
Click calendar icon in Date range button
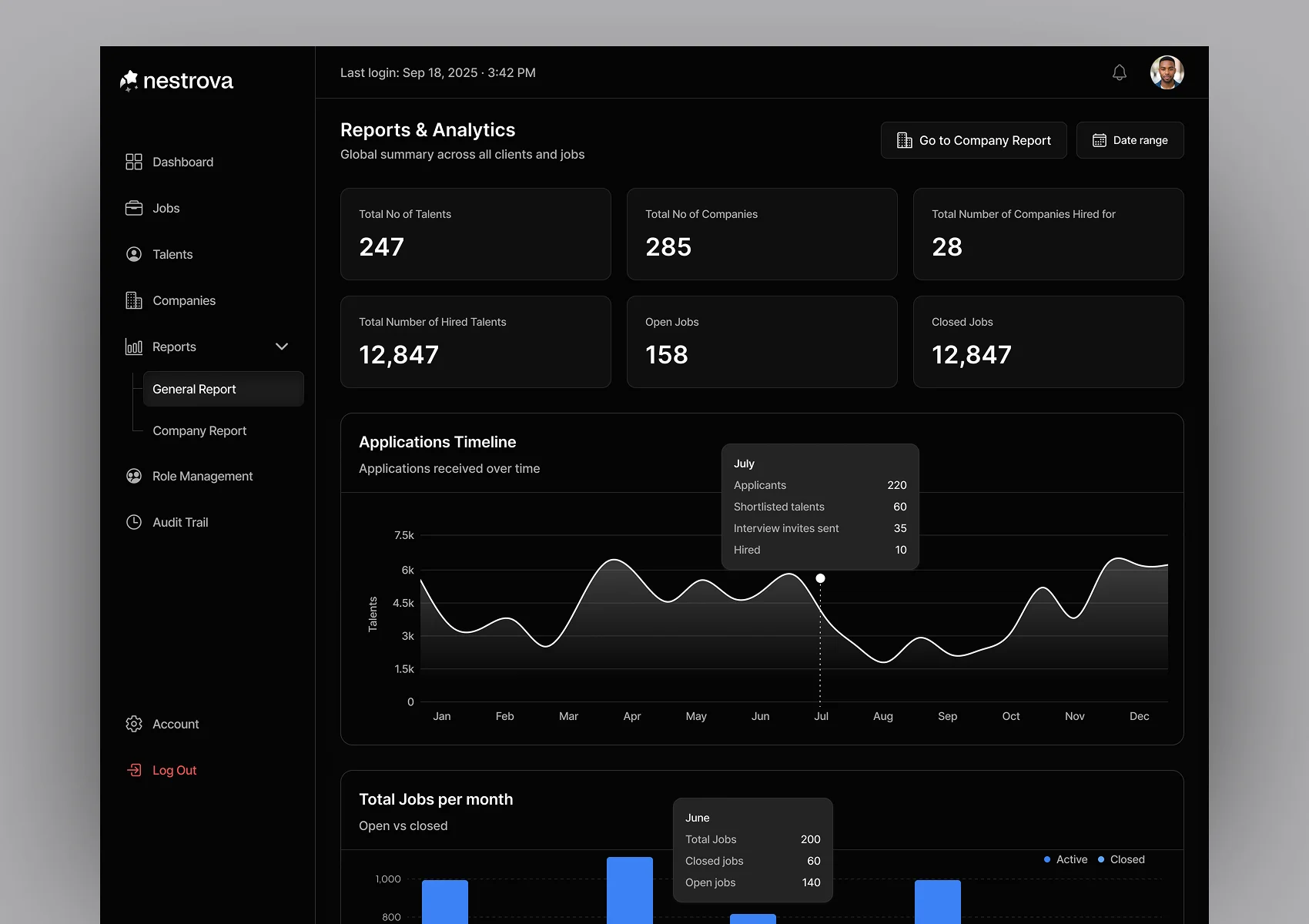(1100, 140)
